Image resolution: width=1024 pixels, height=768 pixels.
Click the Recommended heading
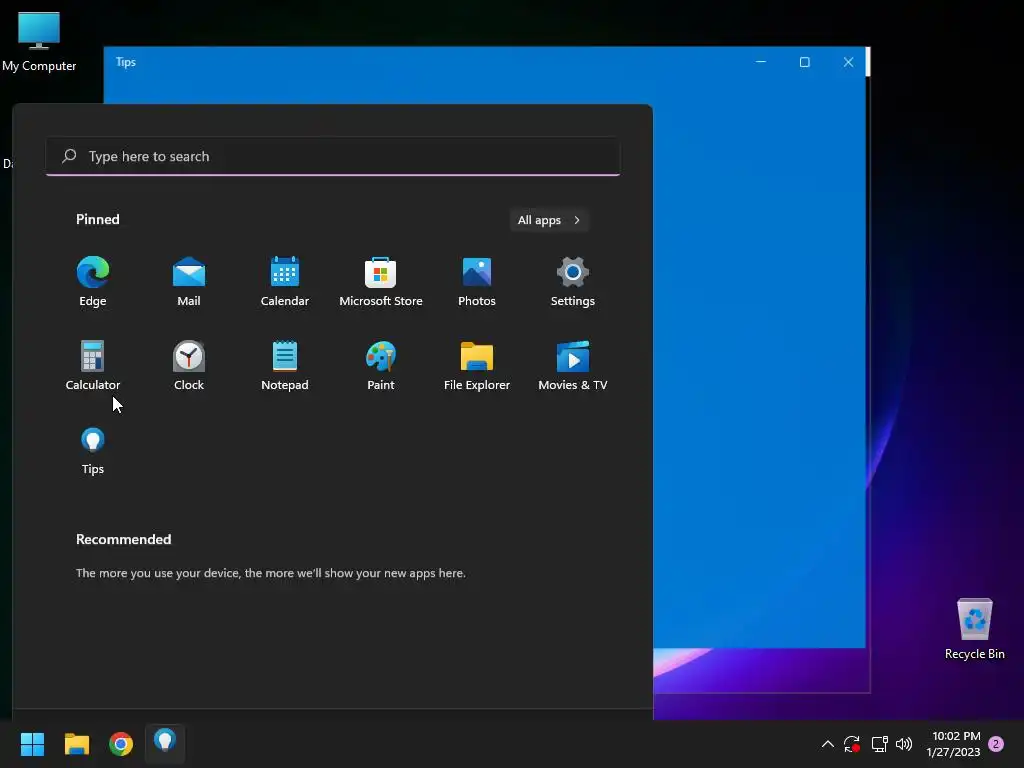(123, 539)
